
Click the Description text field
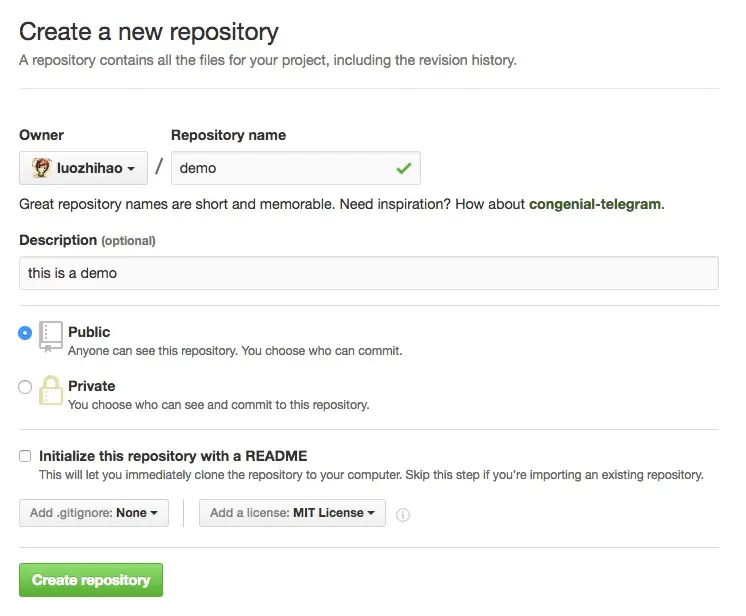[x=369, y=273]
